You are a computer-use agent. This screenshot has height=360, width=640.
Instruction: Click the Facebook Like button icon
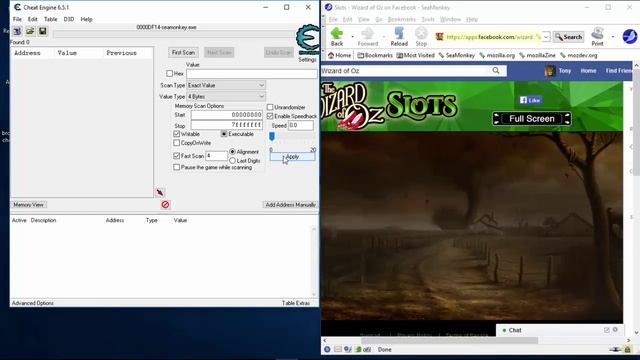tap(530, 100)
